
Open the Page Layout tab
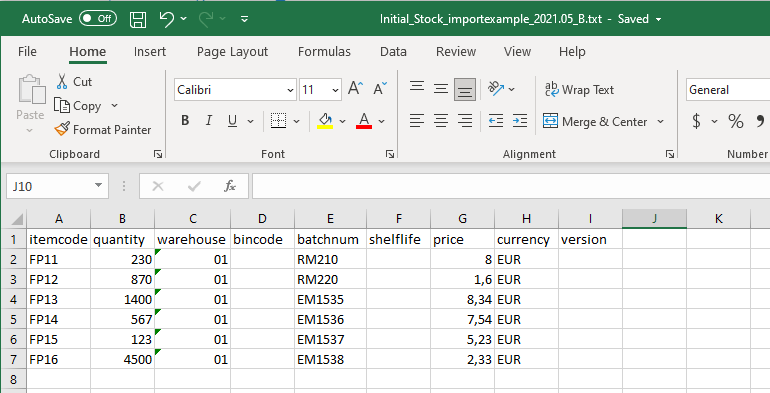tap(232, 52)
